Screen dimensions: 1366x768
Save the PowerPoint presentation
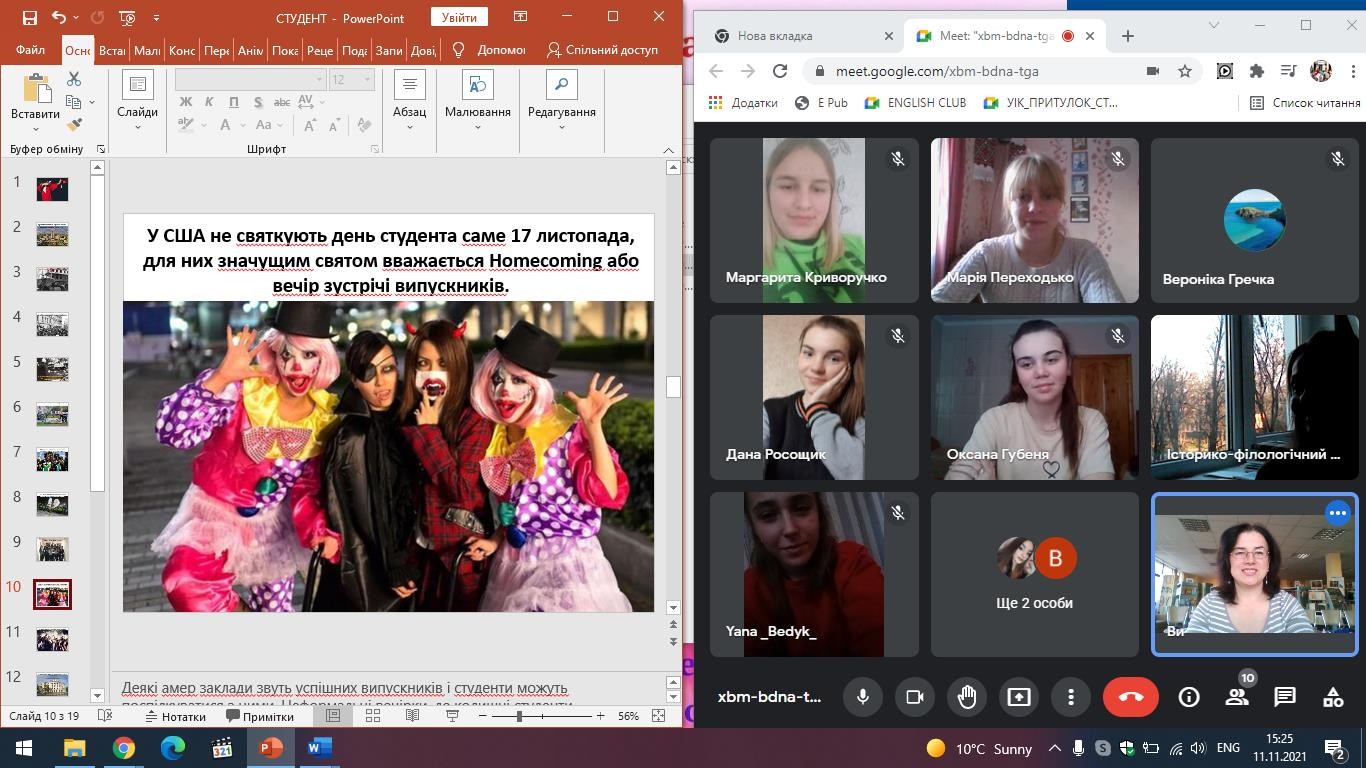(x=29, y=17)
